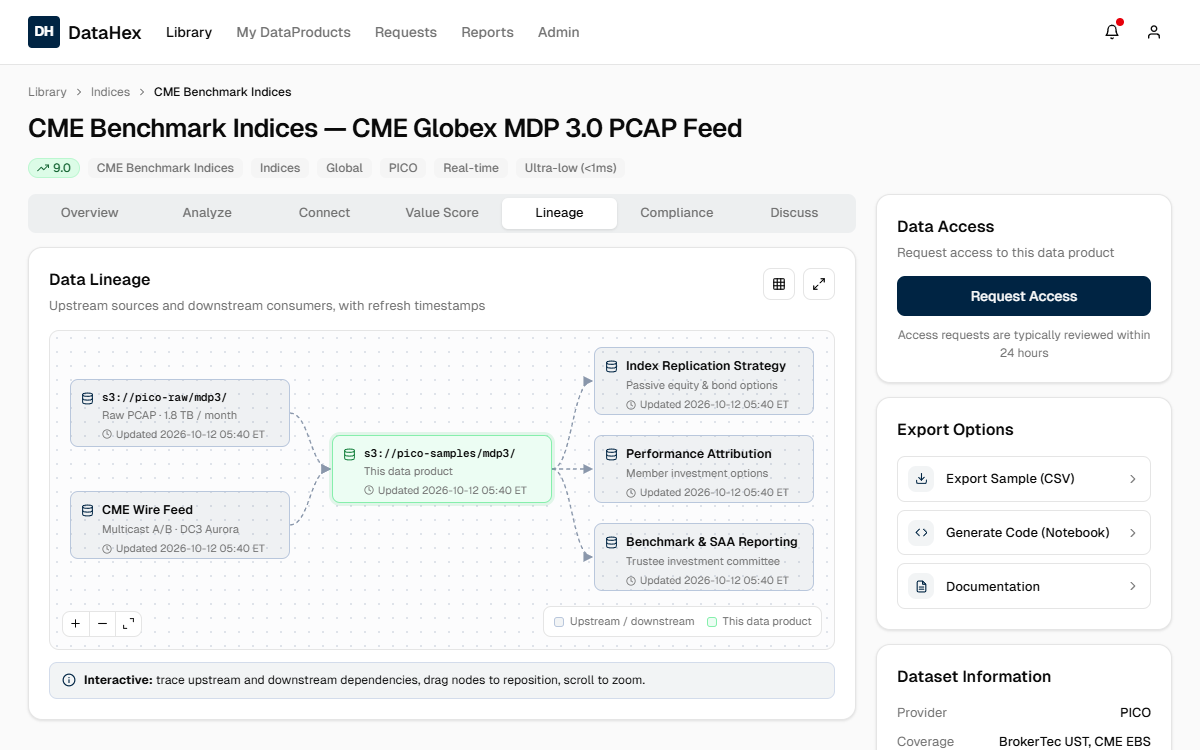Follow the Library breadcrumb link

coord(47,92)
